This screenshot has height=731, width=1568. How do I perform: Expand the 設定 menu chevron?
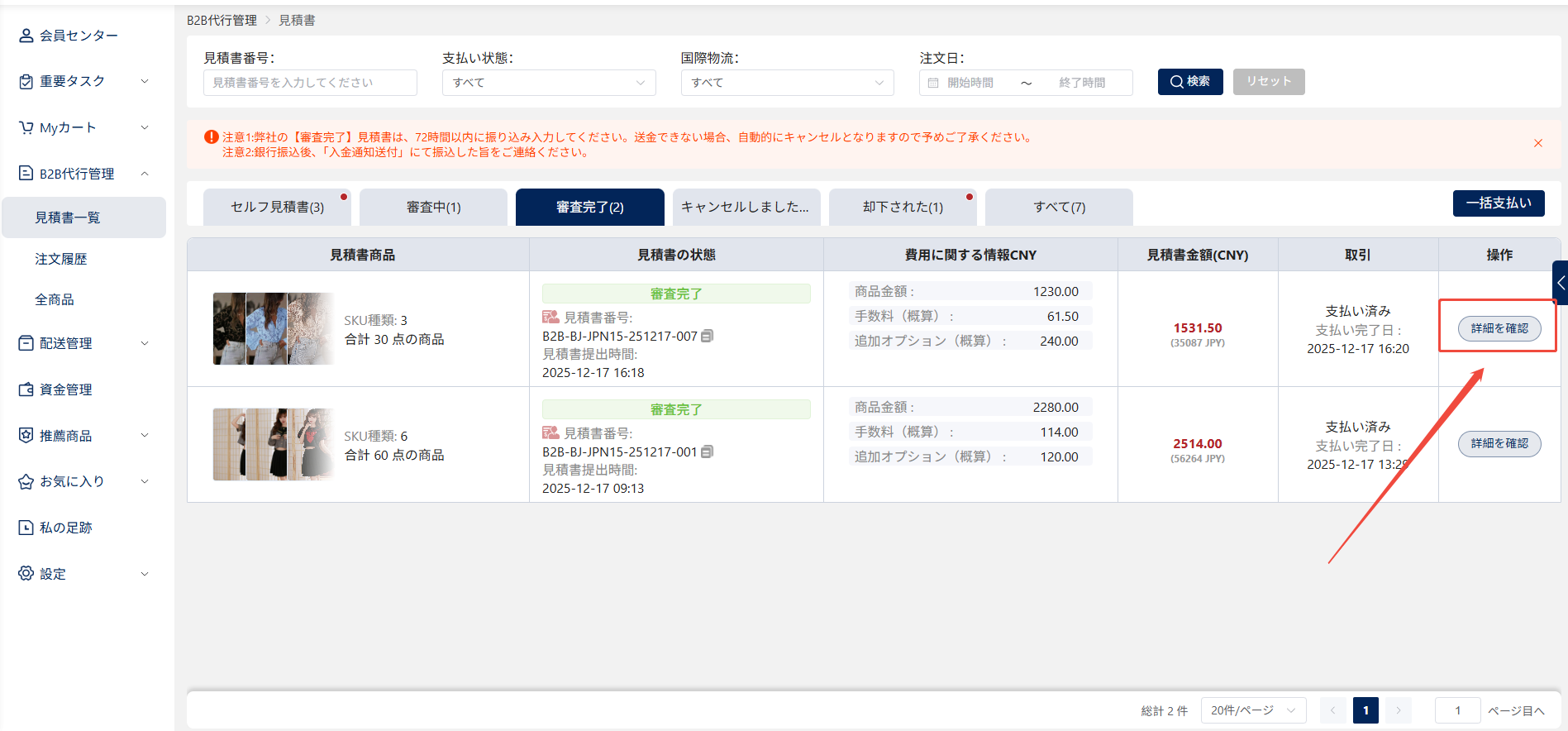click(x=145, y=574)
